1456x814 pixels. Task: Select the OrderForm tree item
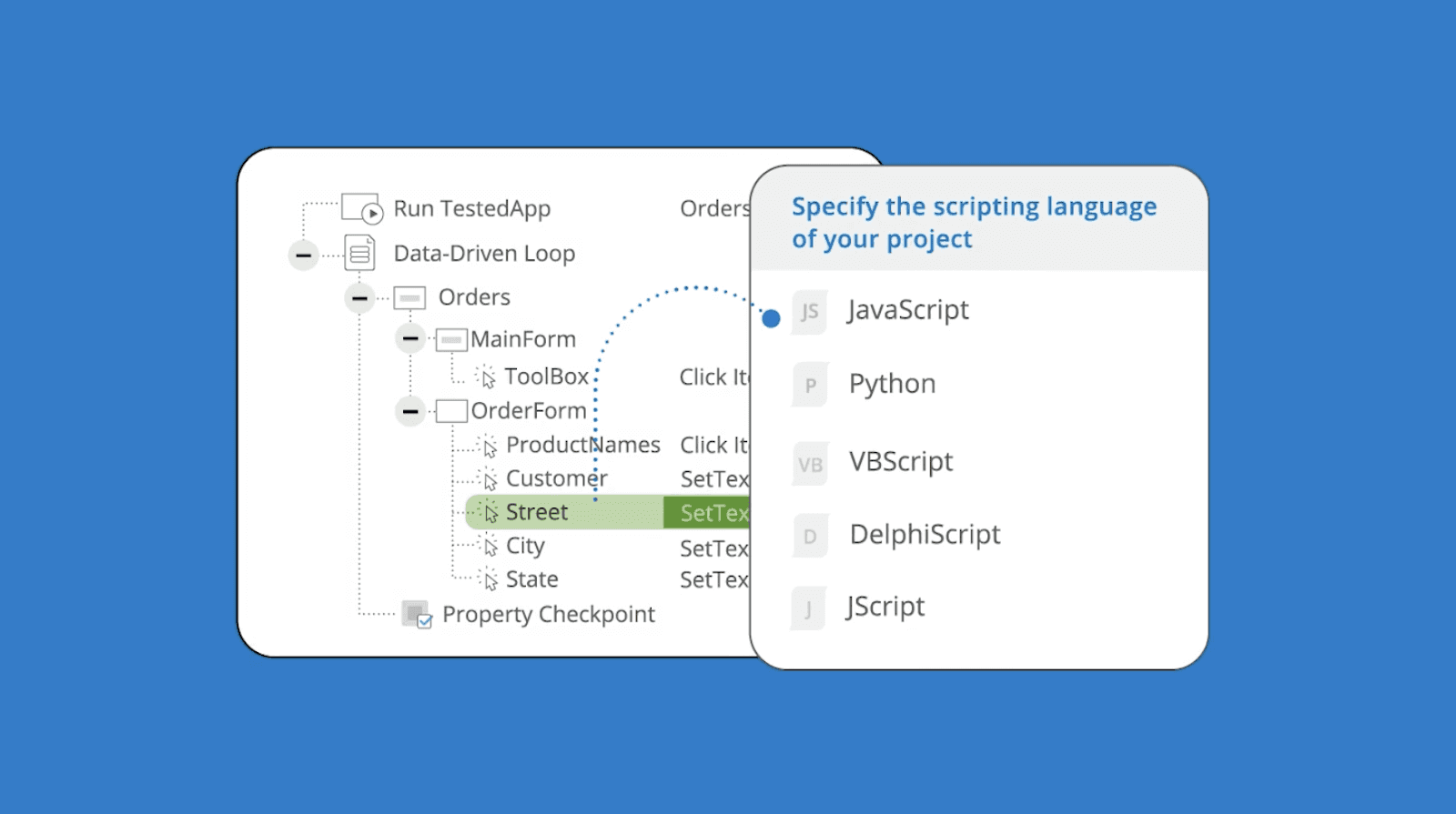(x=529, y=411)
